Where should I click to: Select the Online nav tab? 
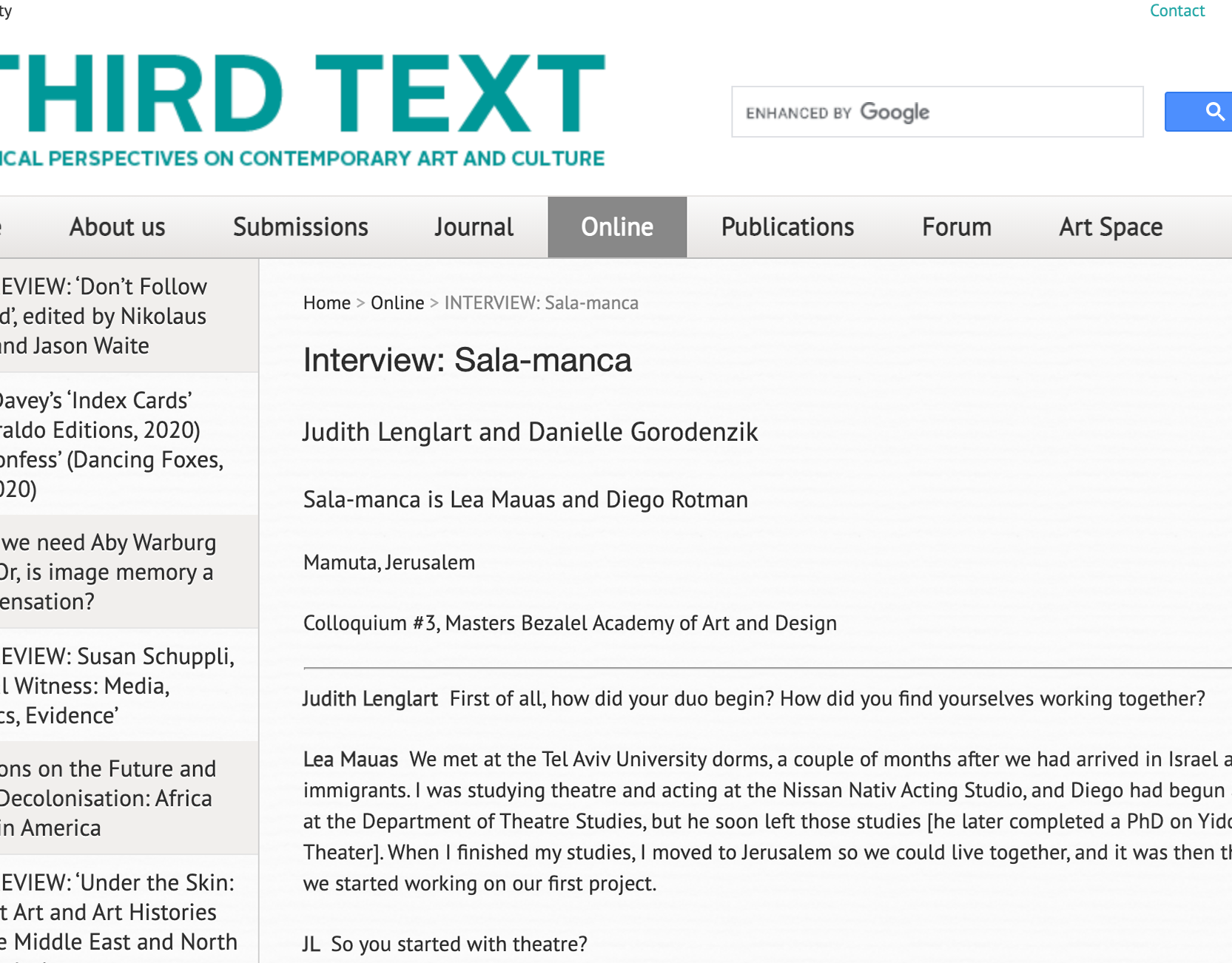click(617, 227)
